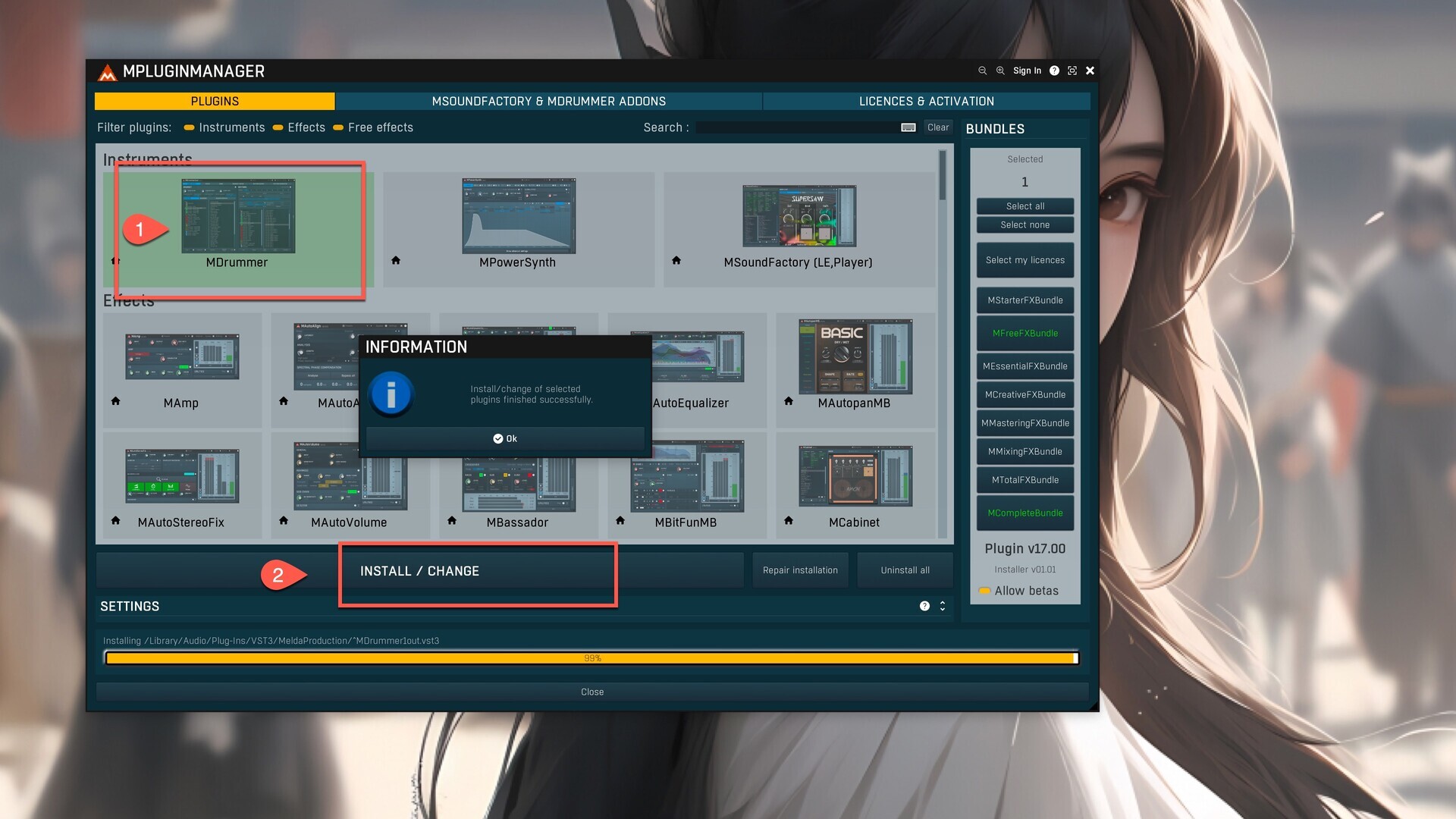Click the home icon beside MAmp

pos(116,401)
